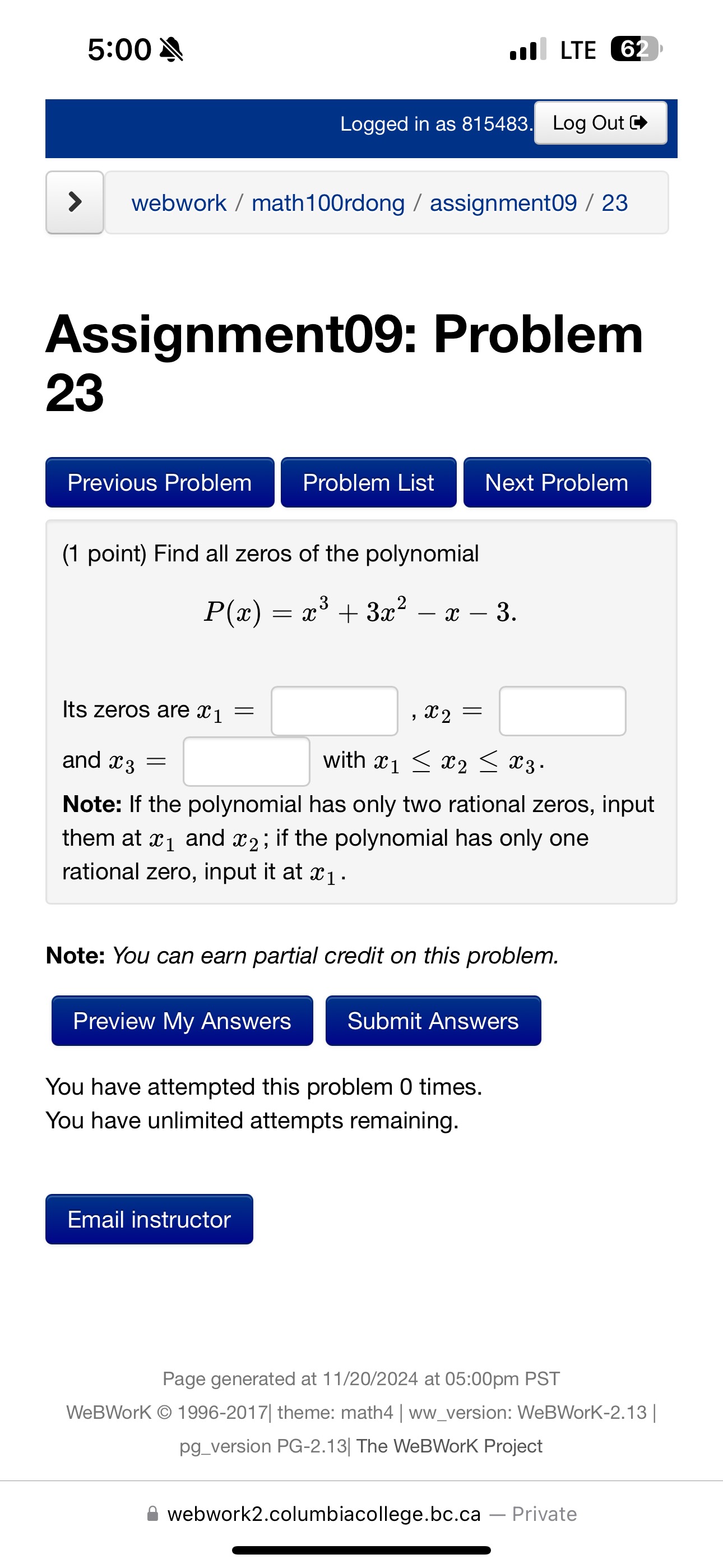
Task: Tap the webwork2.columbiacollege.bc.ca address bar
Action: (x=361, y=1514)
